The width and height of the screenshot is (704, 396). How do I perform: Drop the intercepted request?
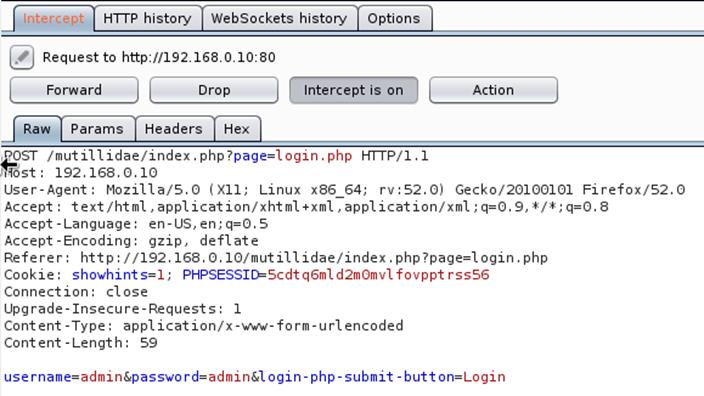pos(214,90)
